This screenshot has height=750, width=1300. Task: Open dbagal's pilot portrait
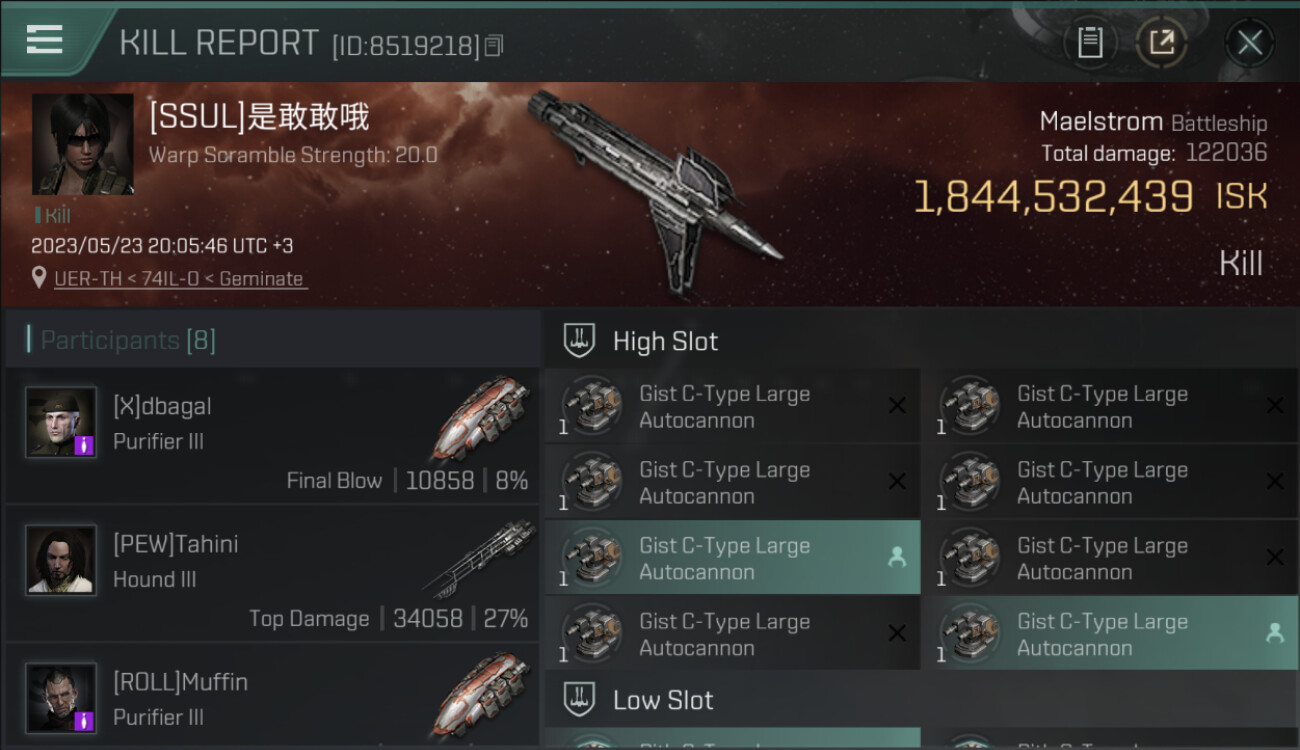61,422
